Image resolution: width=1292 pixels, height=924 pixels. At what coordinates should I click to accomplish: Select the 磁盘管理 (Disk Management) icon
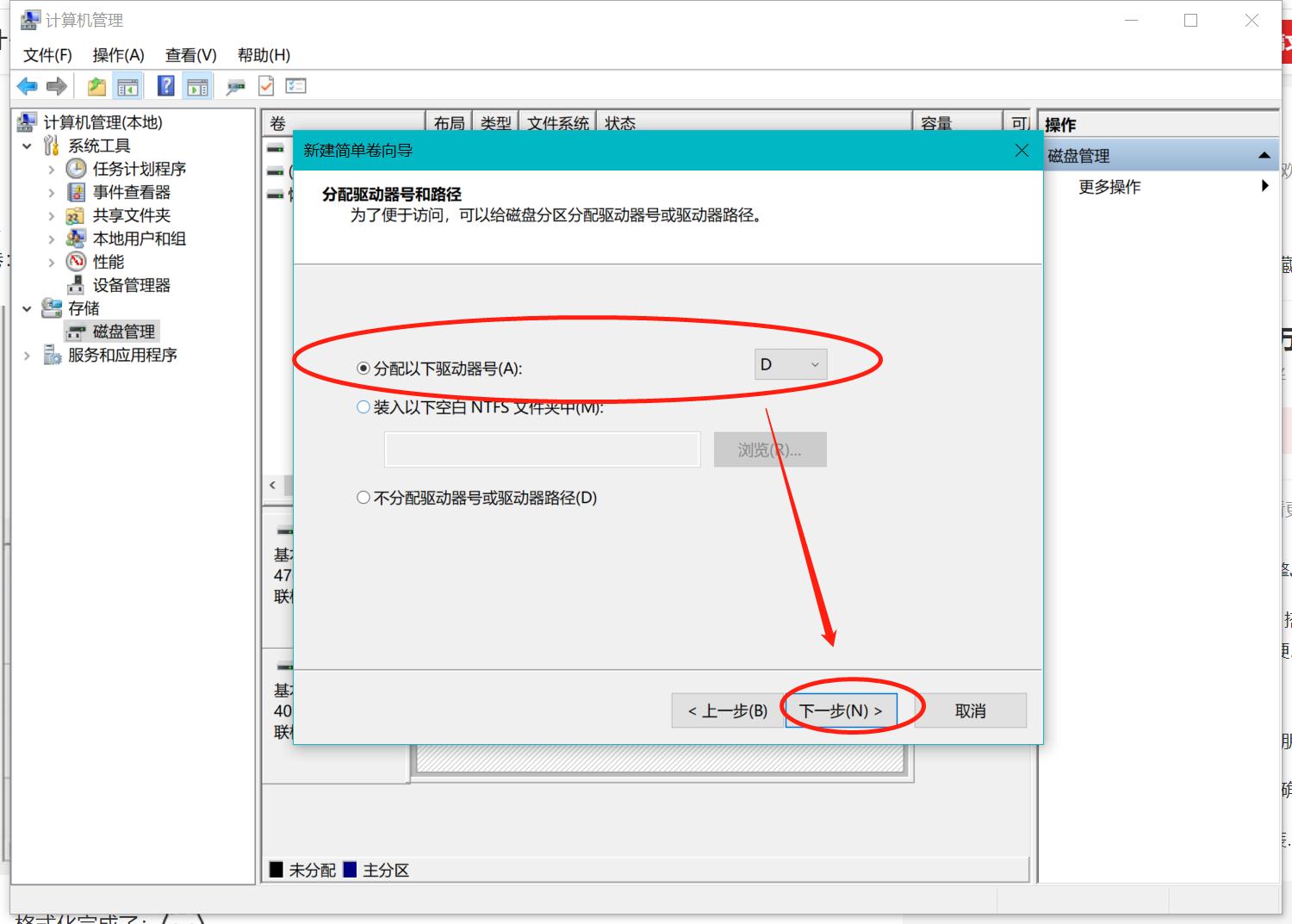pyautogui.click(x=76, y=331)
